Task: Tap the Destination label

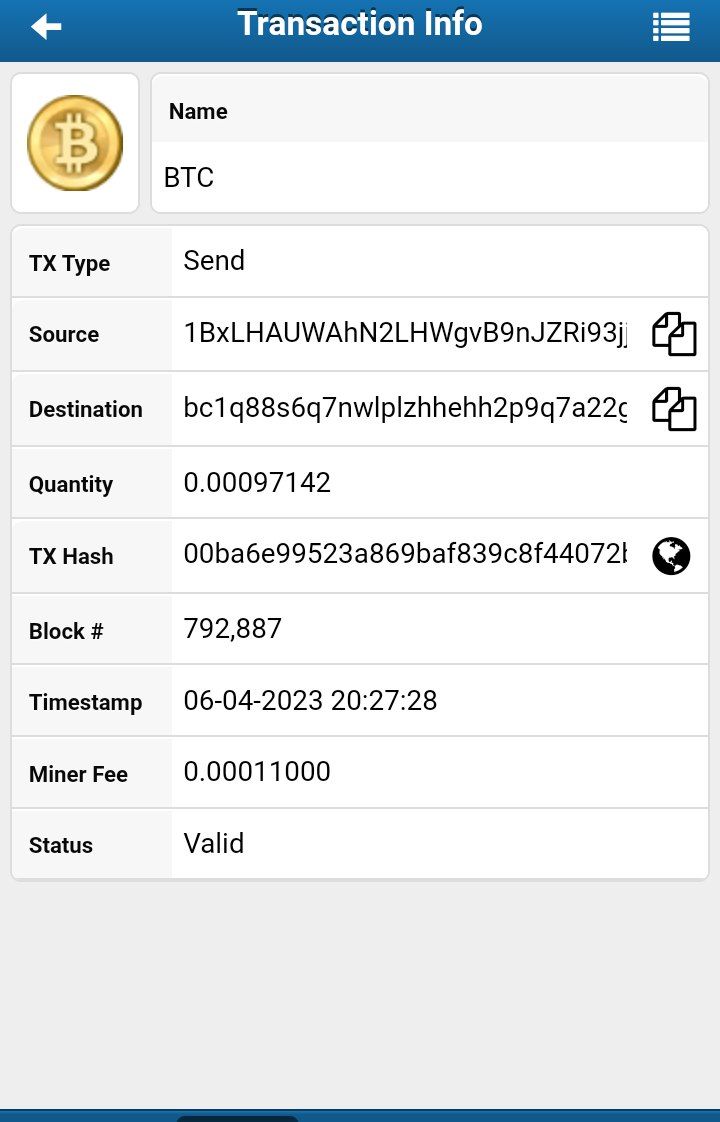Action: click(86, 409)
